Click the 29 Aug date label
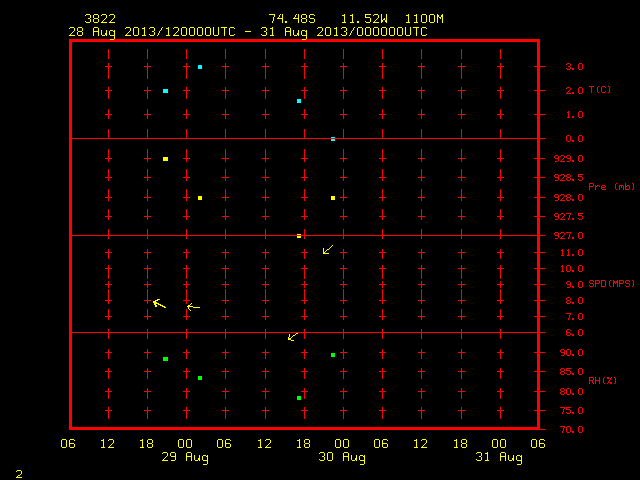Viewport: 640px width, 480px height. 185,457
